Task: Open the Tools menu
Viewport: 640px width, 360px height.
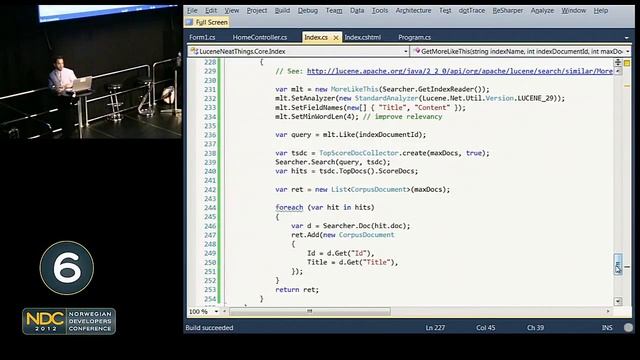Action: click(x=380, y=11)
